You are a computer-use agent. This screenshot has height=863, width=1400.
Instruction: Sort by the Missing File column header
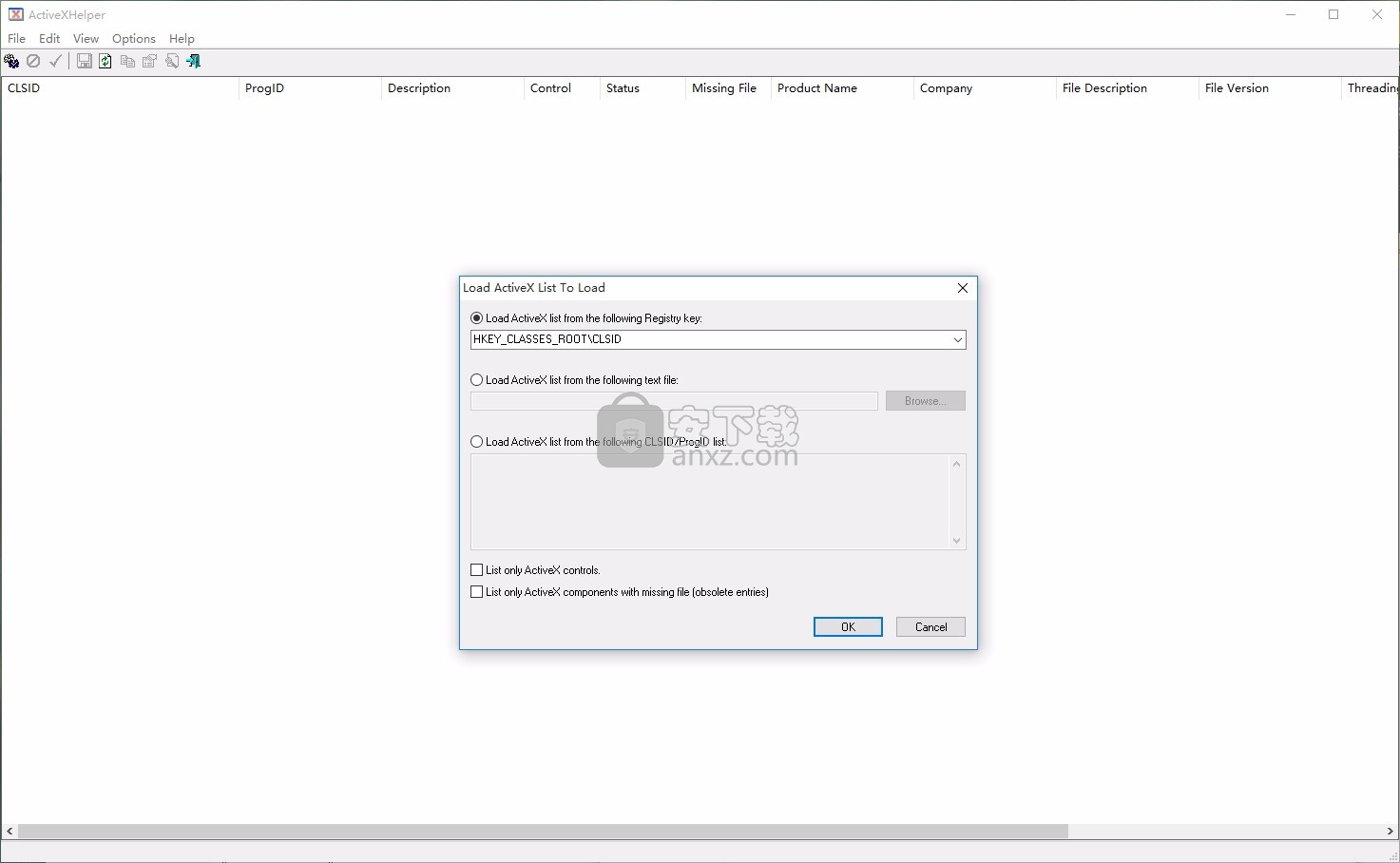coord(728,88)
